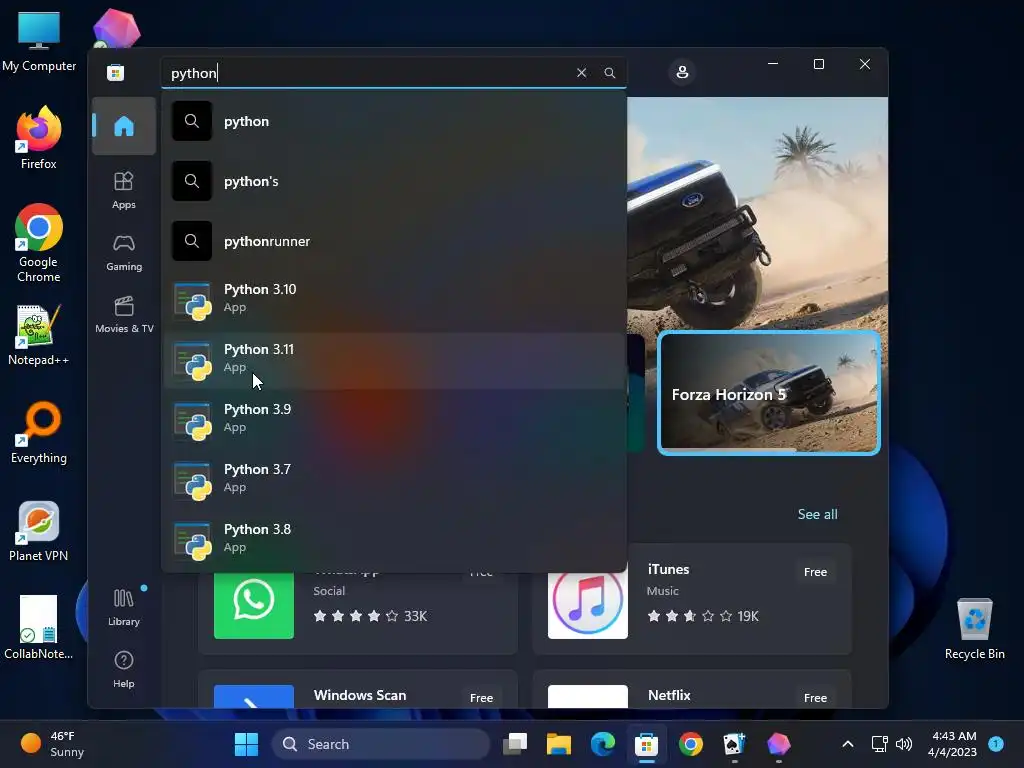Show hidden system tray icons chevron

tap(848, 744)
